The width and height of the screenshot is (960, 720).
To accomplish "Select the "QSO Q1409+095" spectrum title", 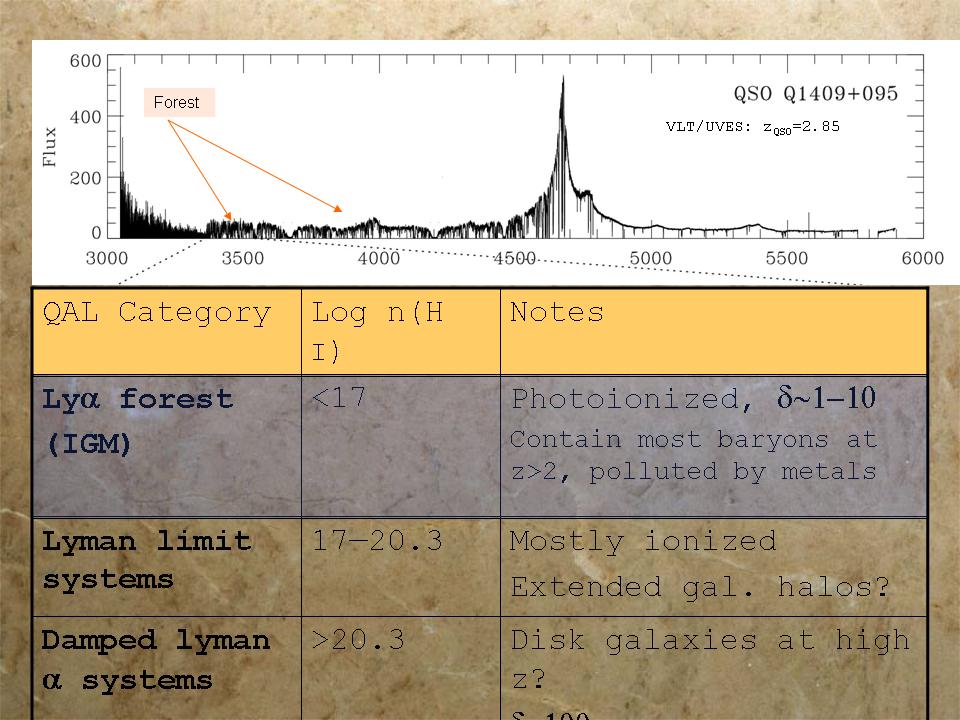I will (809, 94).
